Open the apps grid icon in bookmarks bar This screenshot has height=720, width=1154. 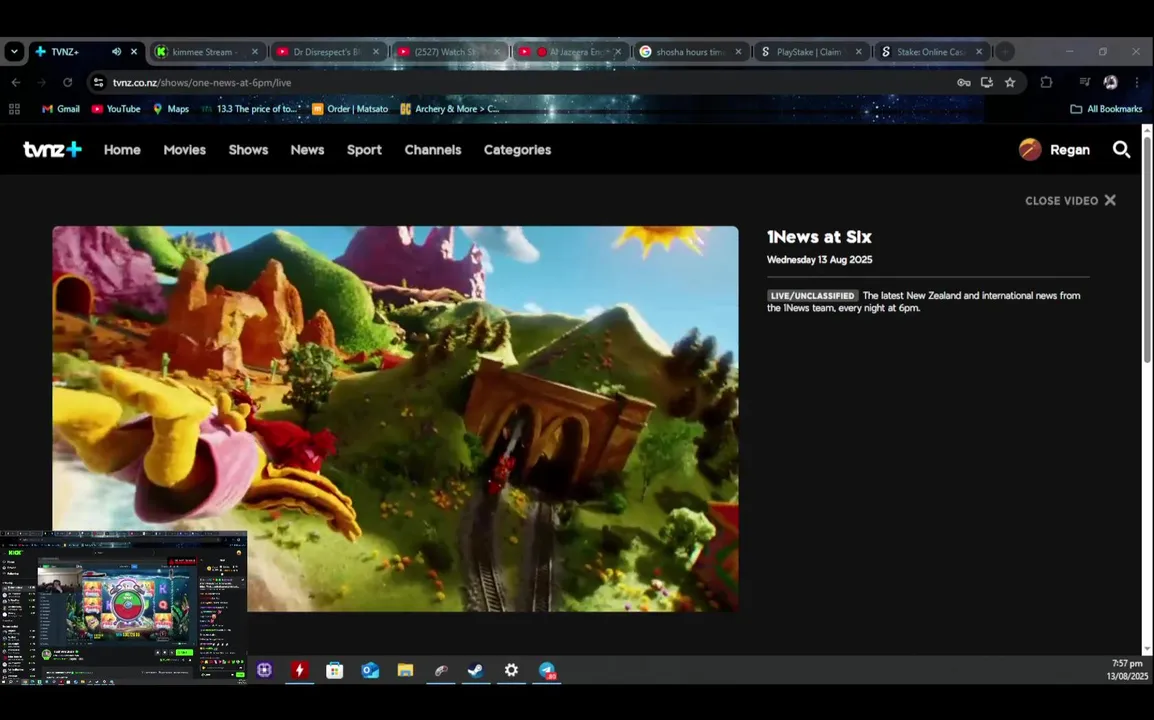14,109
